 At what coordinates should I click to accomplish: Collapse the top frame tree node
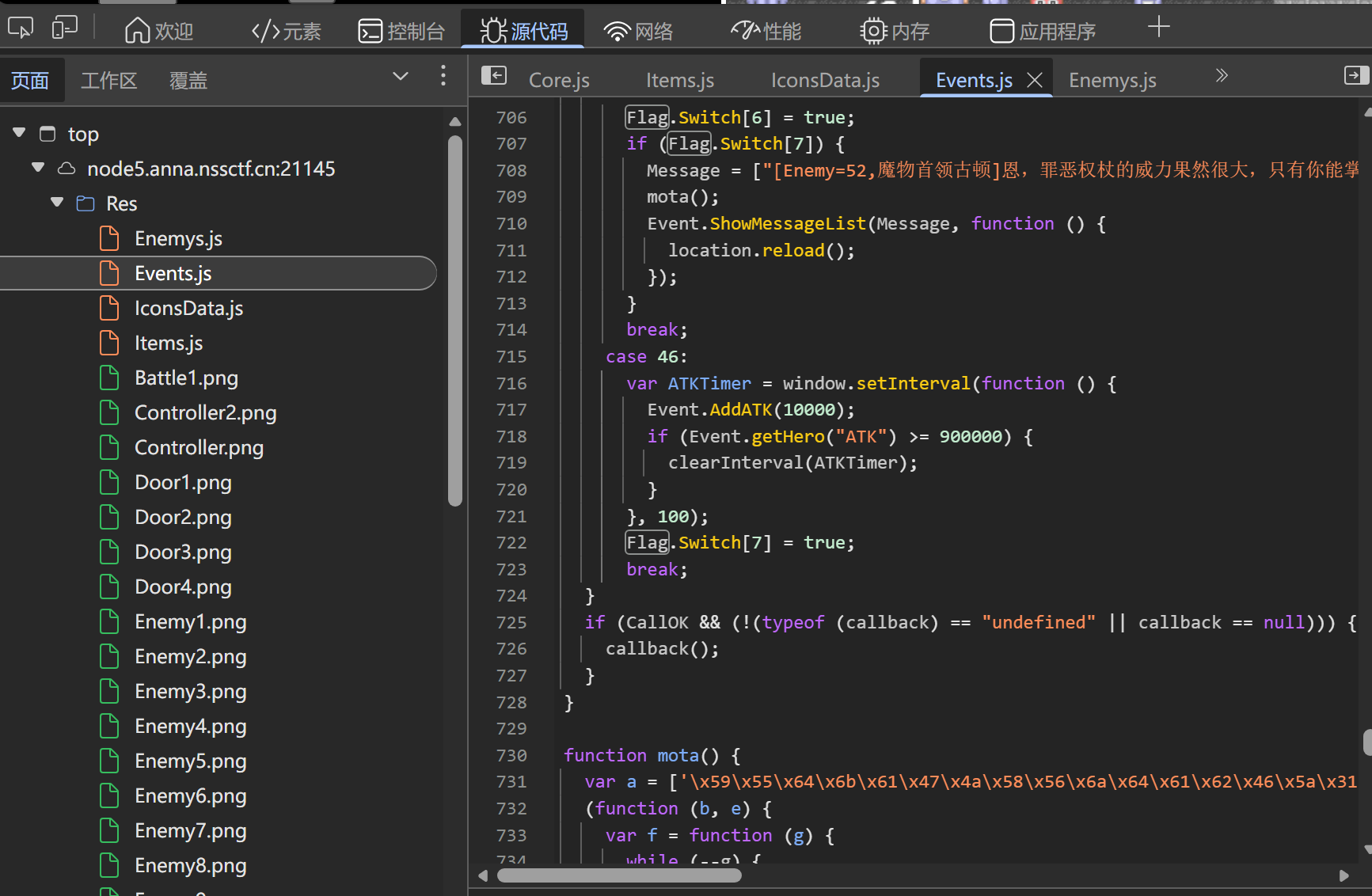[x=20, y=133]
